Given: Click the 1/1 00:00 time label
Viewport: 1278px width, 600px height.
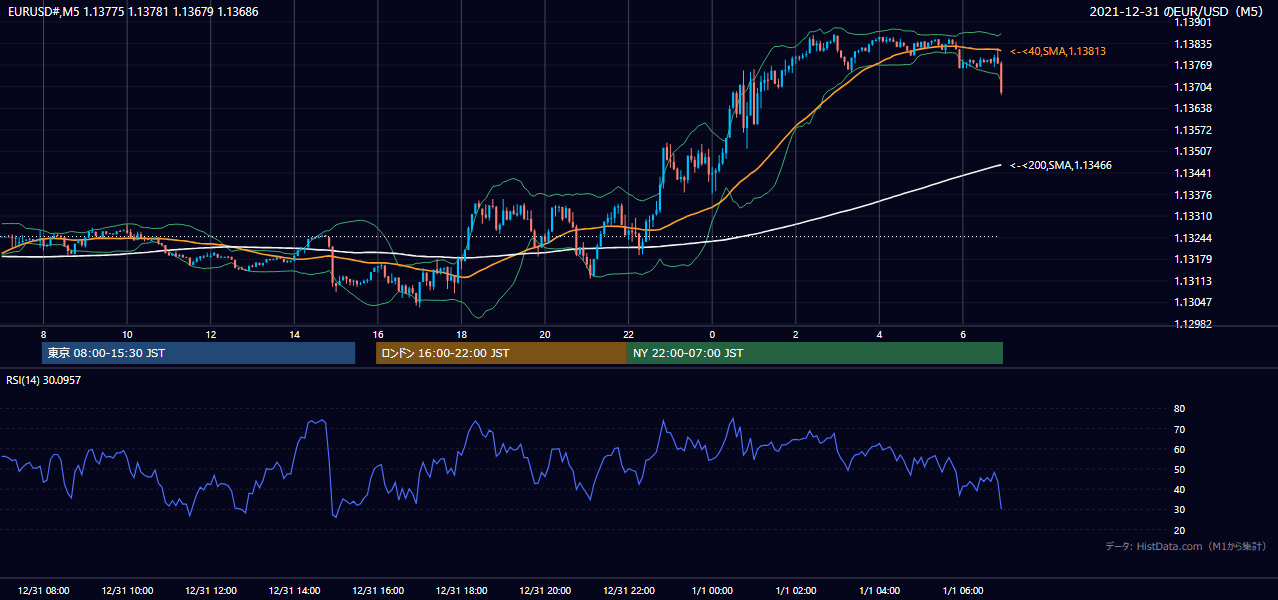Looking at the screenshot, I should coord(712,591).
